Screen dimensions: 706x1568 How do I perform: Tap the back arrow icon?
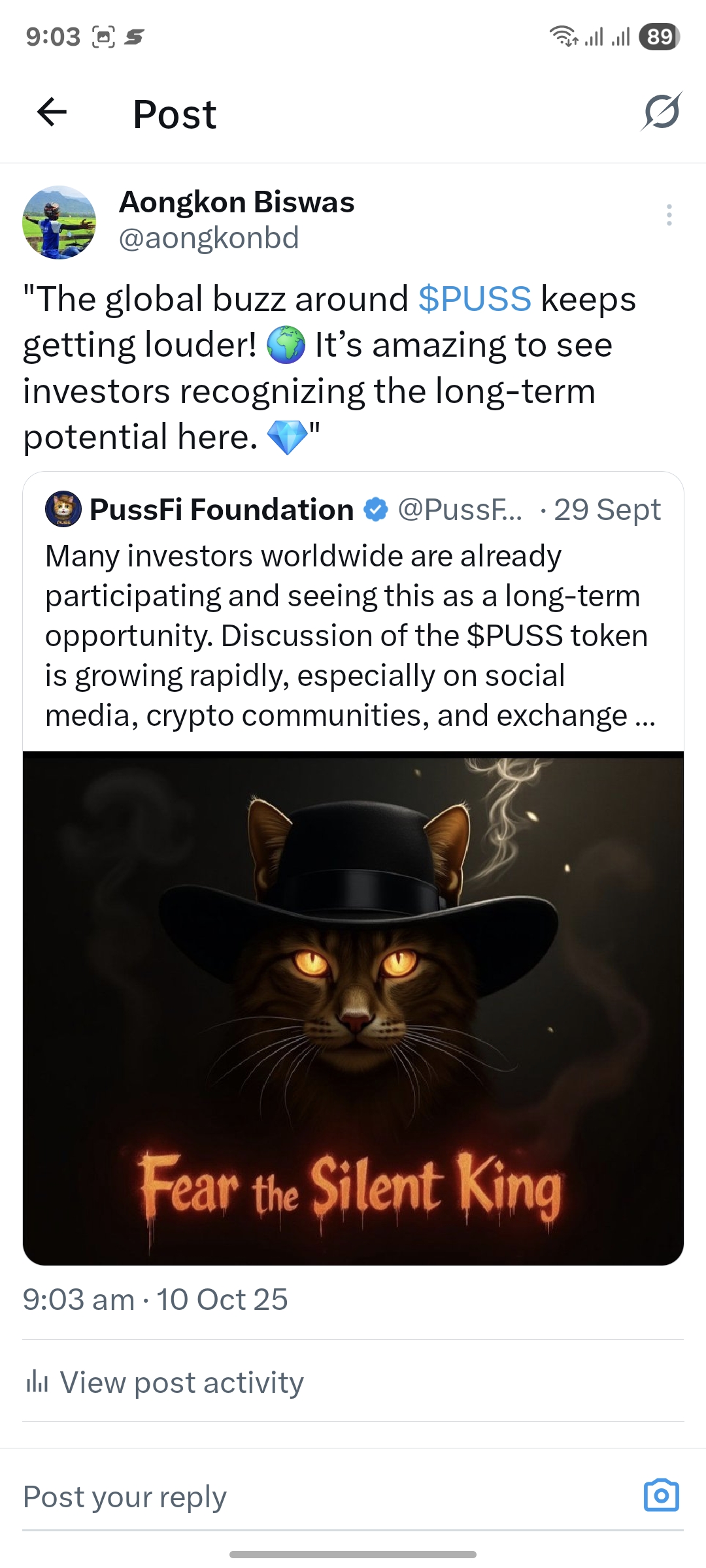(52, 112)
